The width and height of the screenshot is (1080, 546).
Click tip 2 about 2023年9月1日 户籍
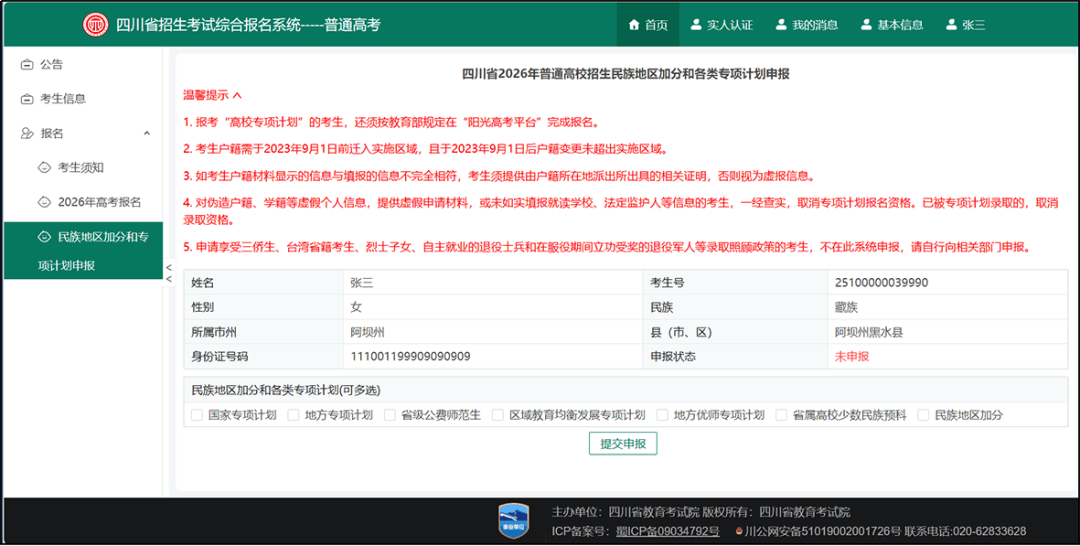pyautogui.click(x=426, y=149)
